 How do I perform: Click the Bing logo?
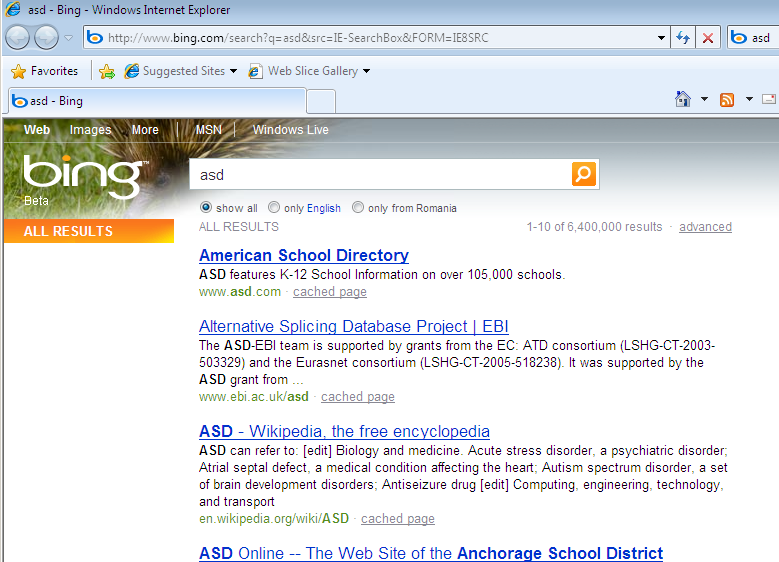pyautogui.click(x=84, y=177)
